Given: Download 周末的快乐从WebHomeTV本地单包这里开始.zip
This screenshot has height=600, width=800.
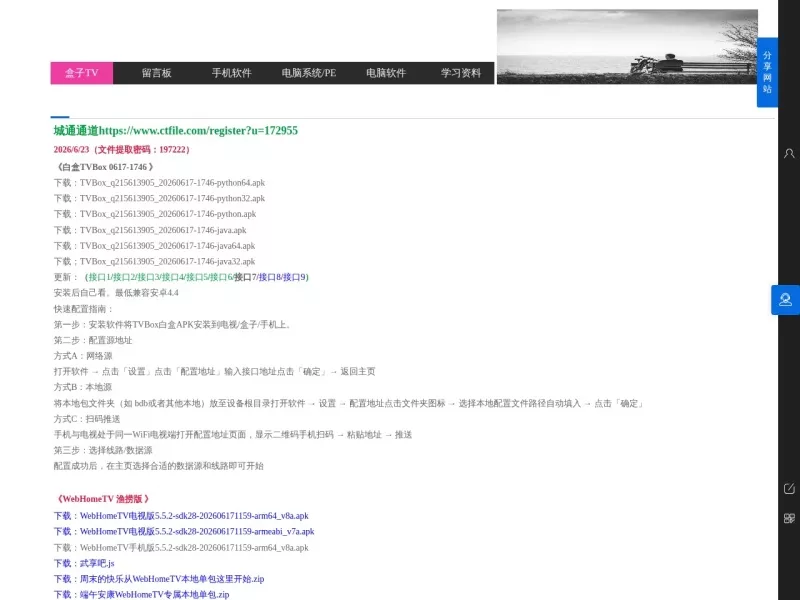Looking at the screenshot, I should click(x=172, y=579).
